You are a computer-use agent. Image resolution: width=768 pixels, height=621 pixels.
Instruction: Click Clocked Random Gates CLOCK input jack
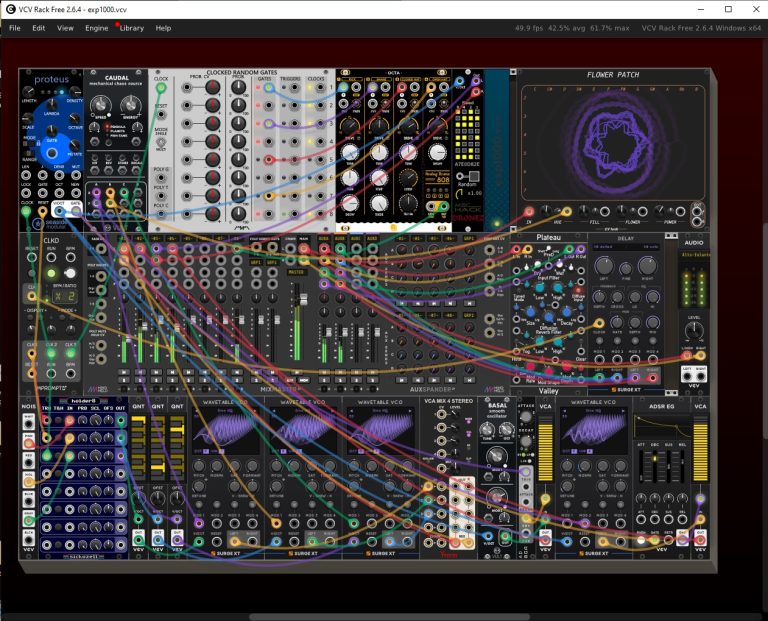coord(161,88)
